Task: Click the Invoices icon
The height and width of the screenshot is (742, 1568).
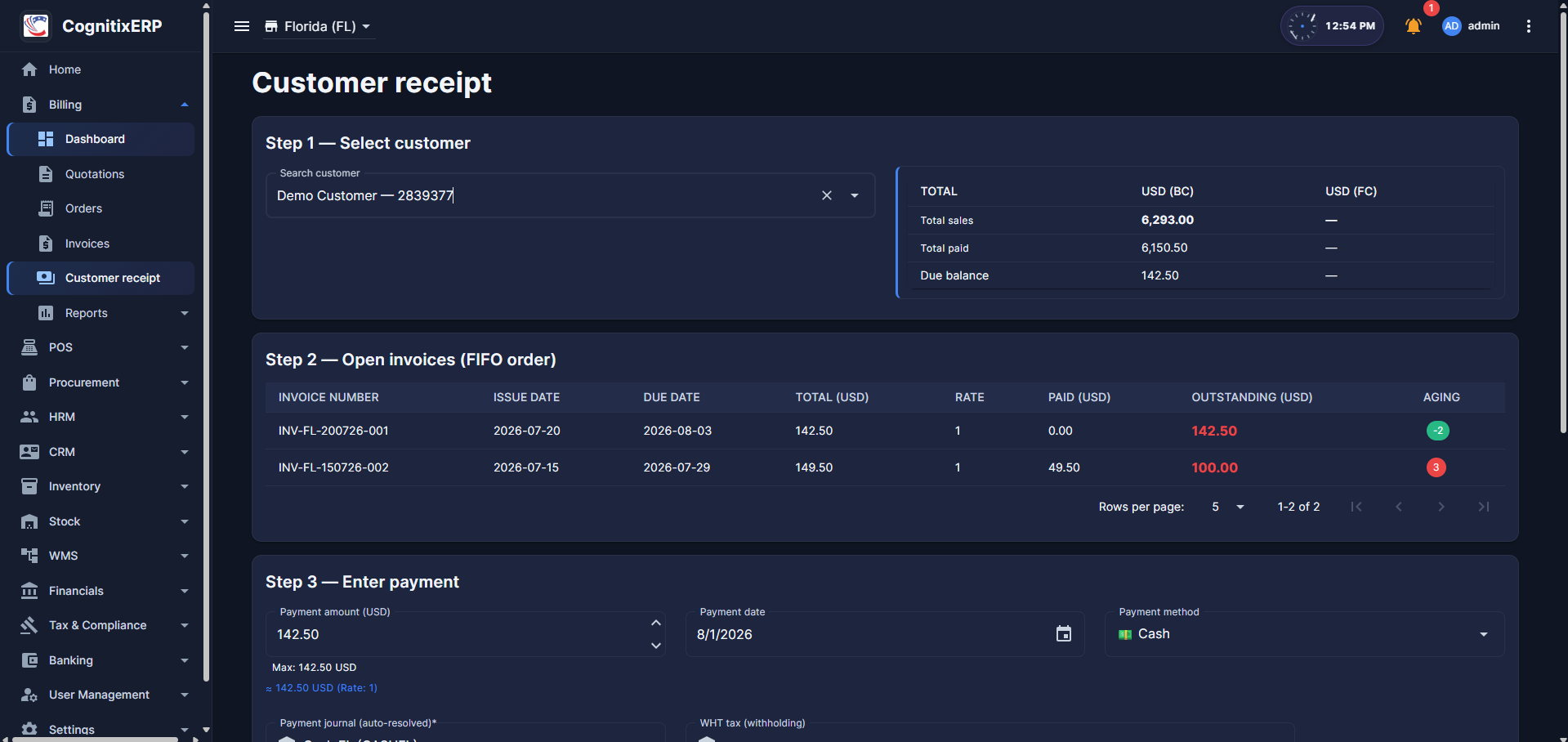Action: pos(46,244)
